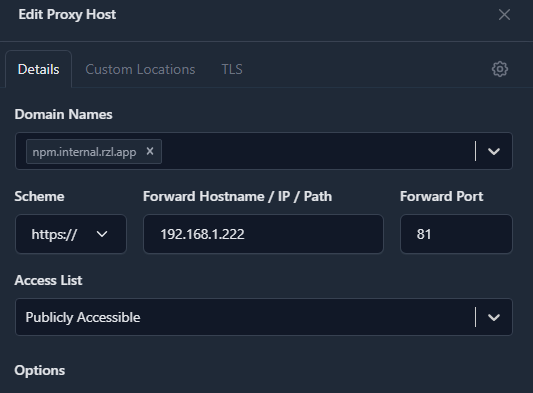This screenshot has width=533, height=393.
Task: Expand the Domain Names dropdown arrow
Action: [x=494, y=151]
